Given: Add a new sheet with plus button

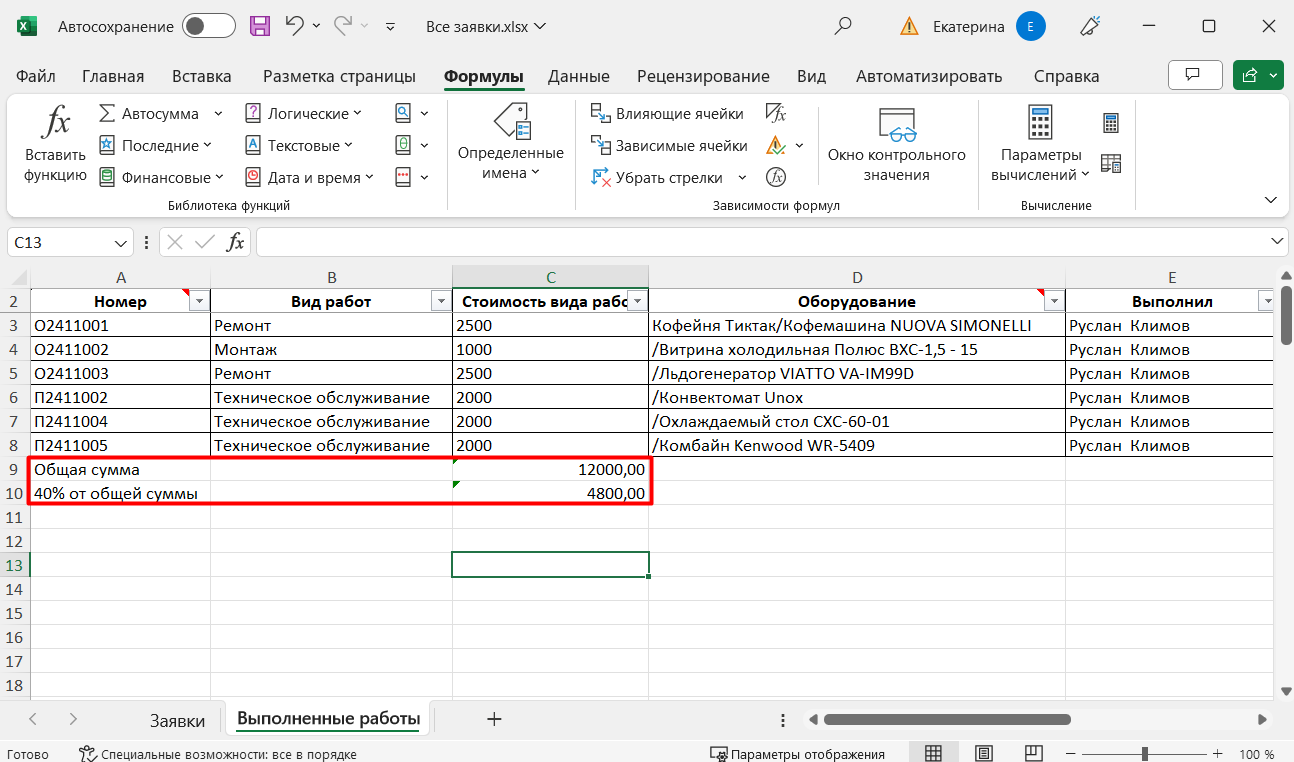Looking at the screenshot, I should point(493,719).
